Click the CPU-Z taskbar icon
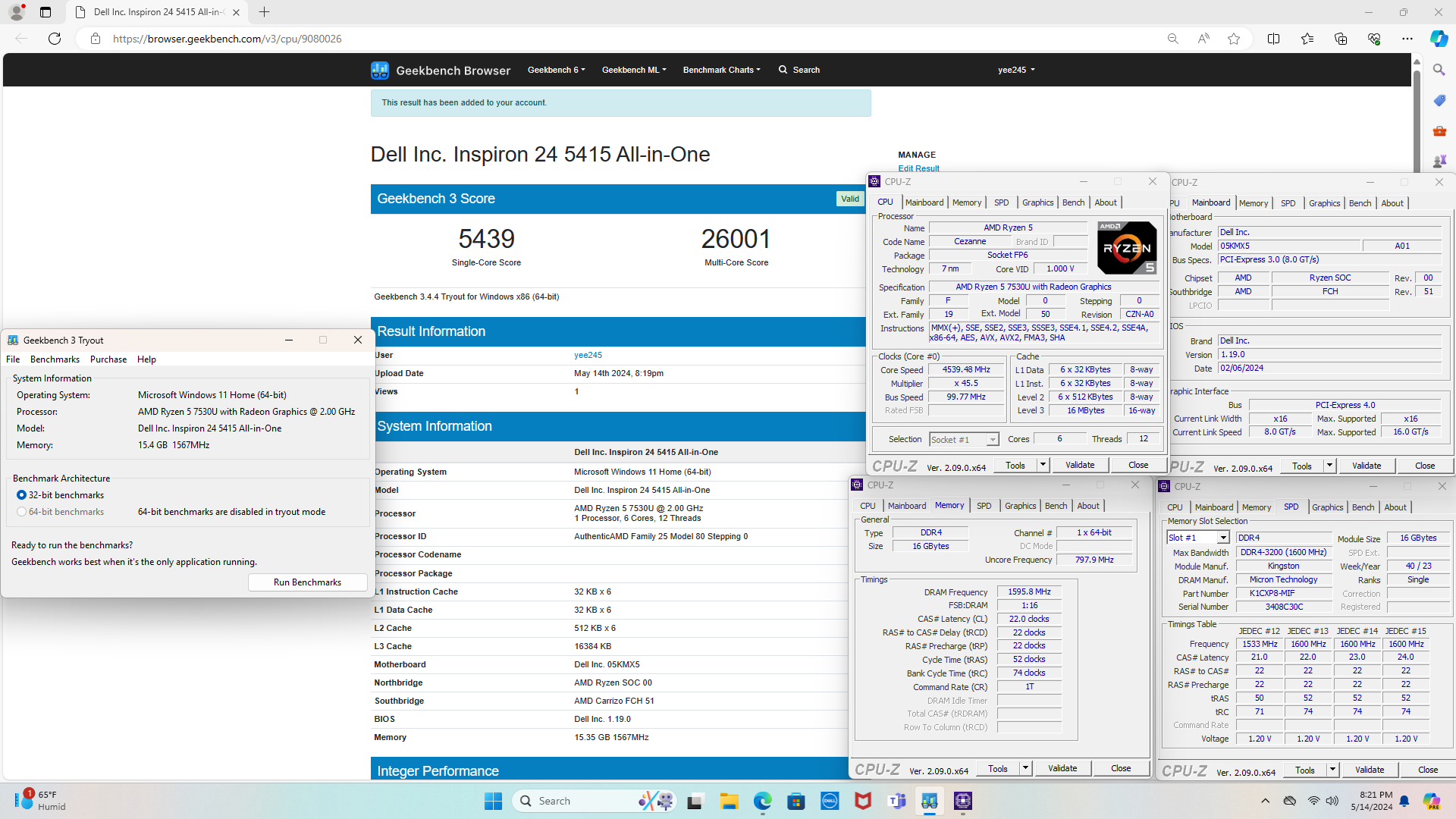 point(963,801)
